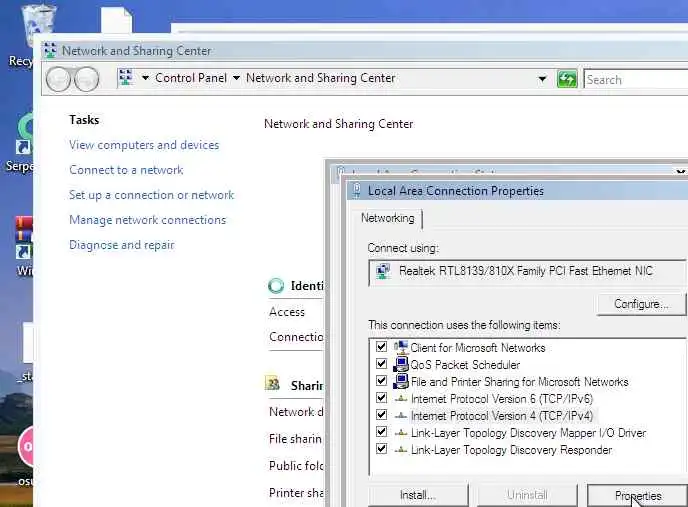
Task: Click the green Refresh button
Action: point(567,79)
